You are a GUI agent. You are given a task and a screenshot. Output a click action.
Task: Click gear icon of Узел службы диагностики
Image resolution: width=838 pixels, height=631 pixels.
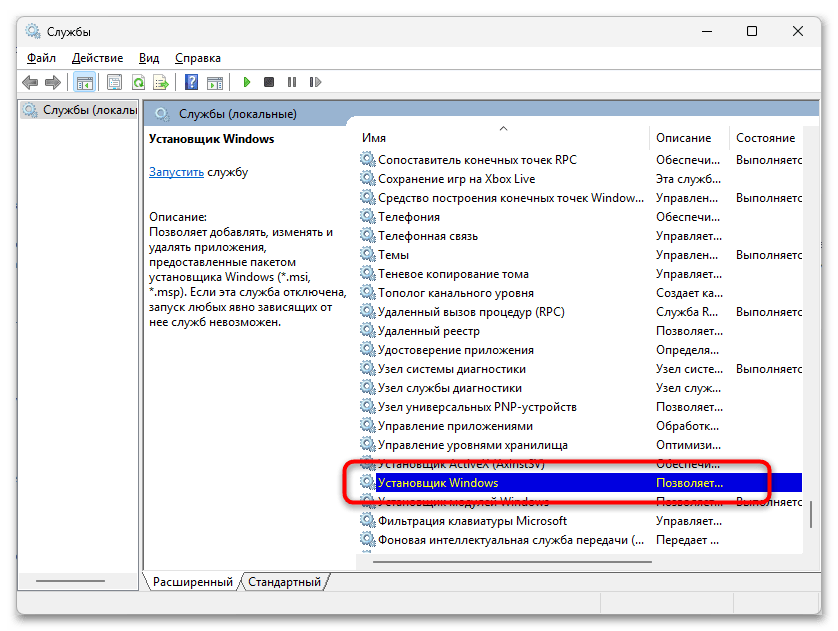pos(368,387)
